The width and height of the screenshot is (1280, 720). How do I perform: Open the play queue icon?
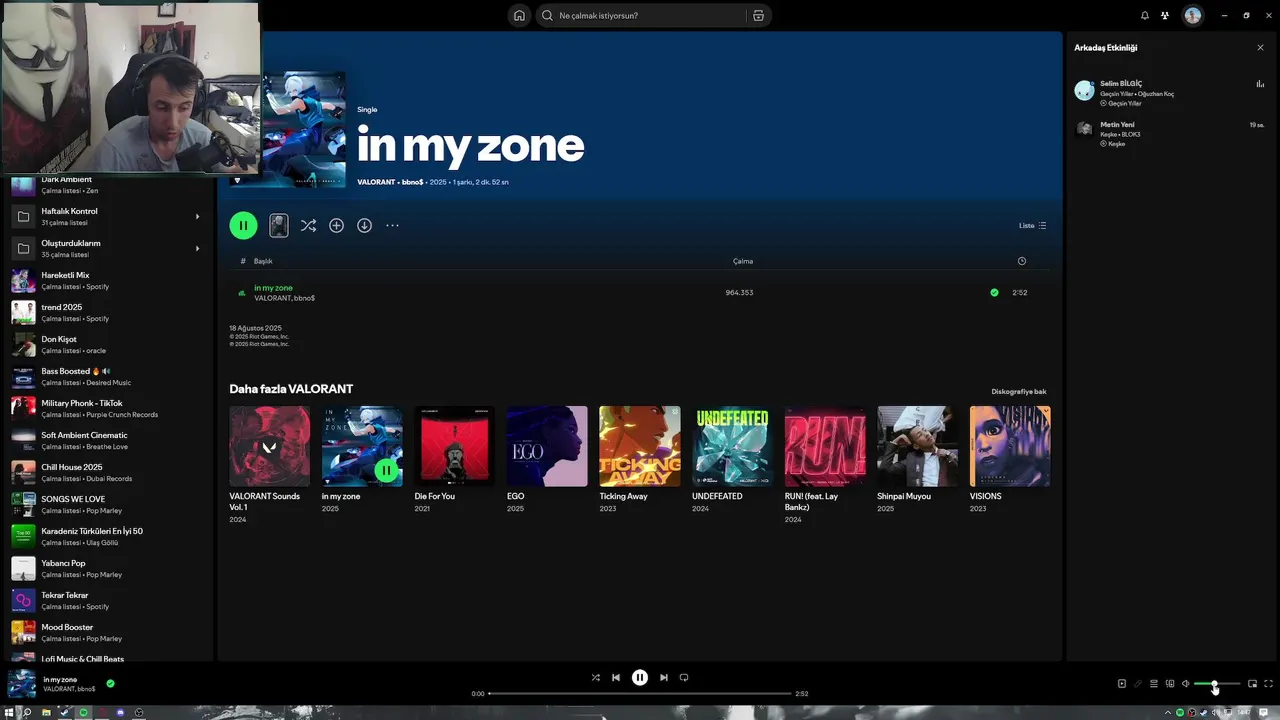coord(1153,684)
